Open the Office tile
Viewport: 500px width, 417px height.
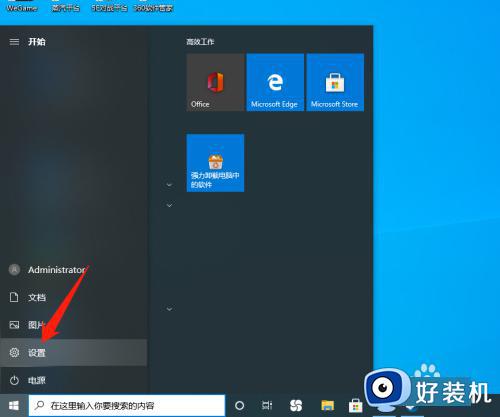click(x=215, y=82)
